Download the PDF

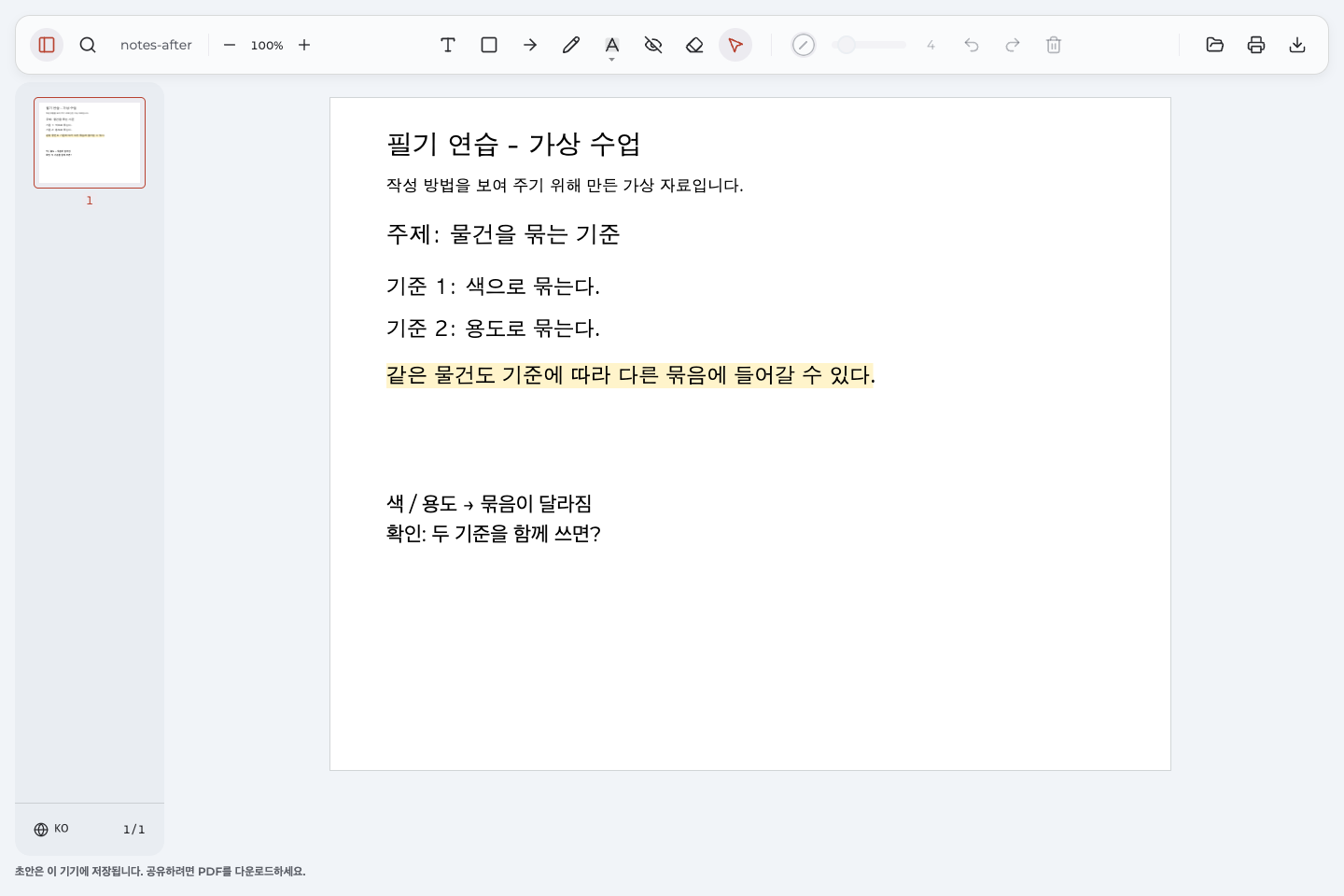[x=1297, y=45]
